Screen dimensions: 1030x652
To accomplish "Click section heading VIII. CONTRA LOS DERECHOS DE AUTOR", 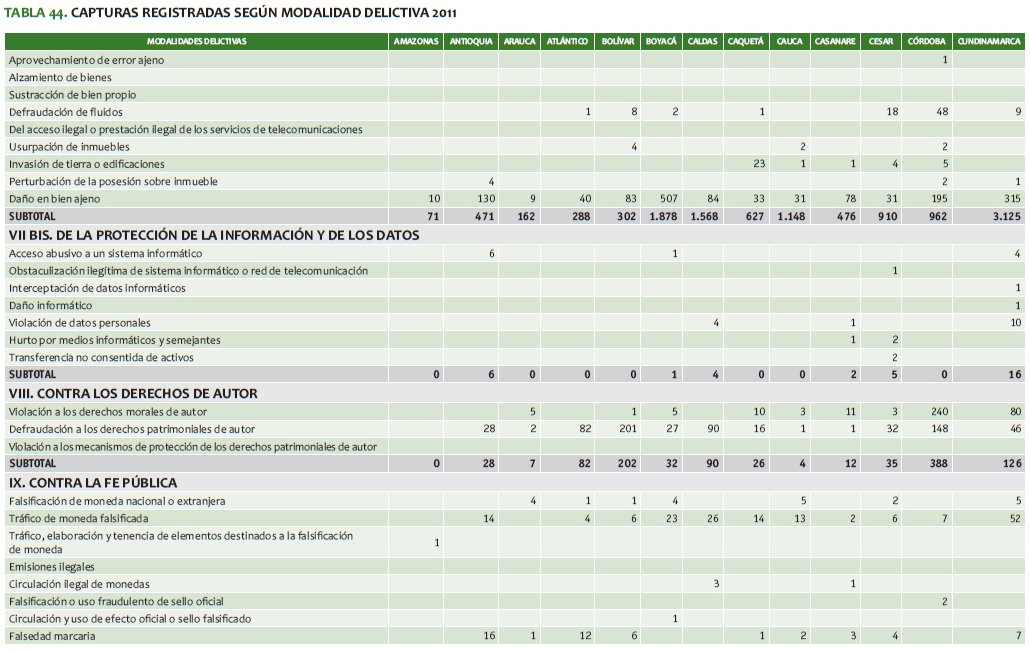I will click(x=133, y=393).
